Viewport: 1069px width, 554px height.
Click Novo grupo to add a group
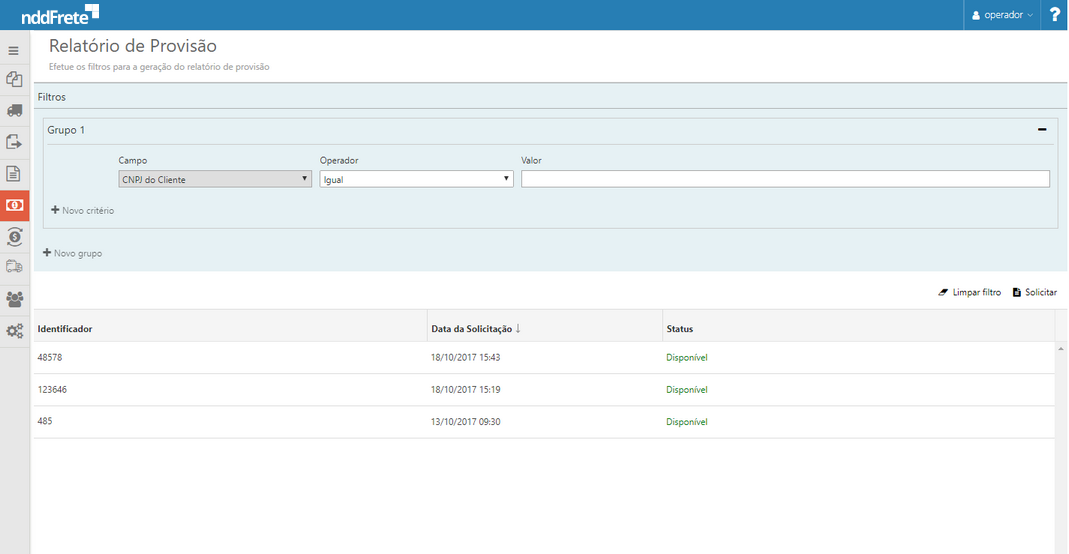pos(73,253)
